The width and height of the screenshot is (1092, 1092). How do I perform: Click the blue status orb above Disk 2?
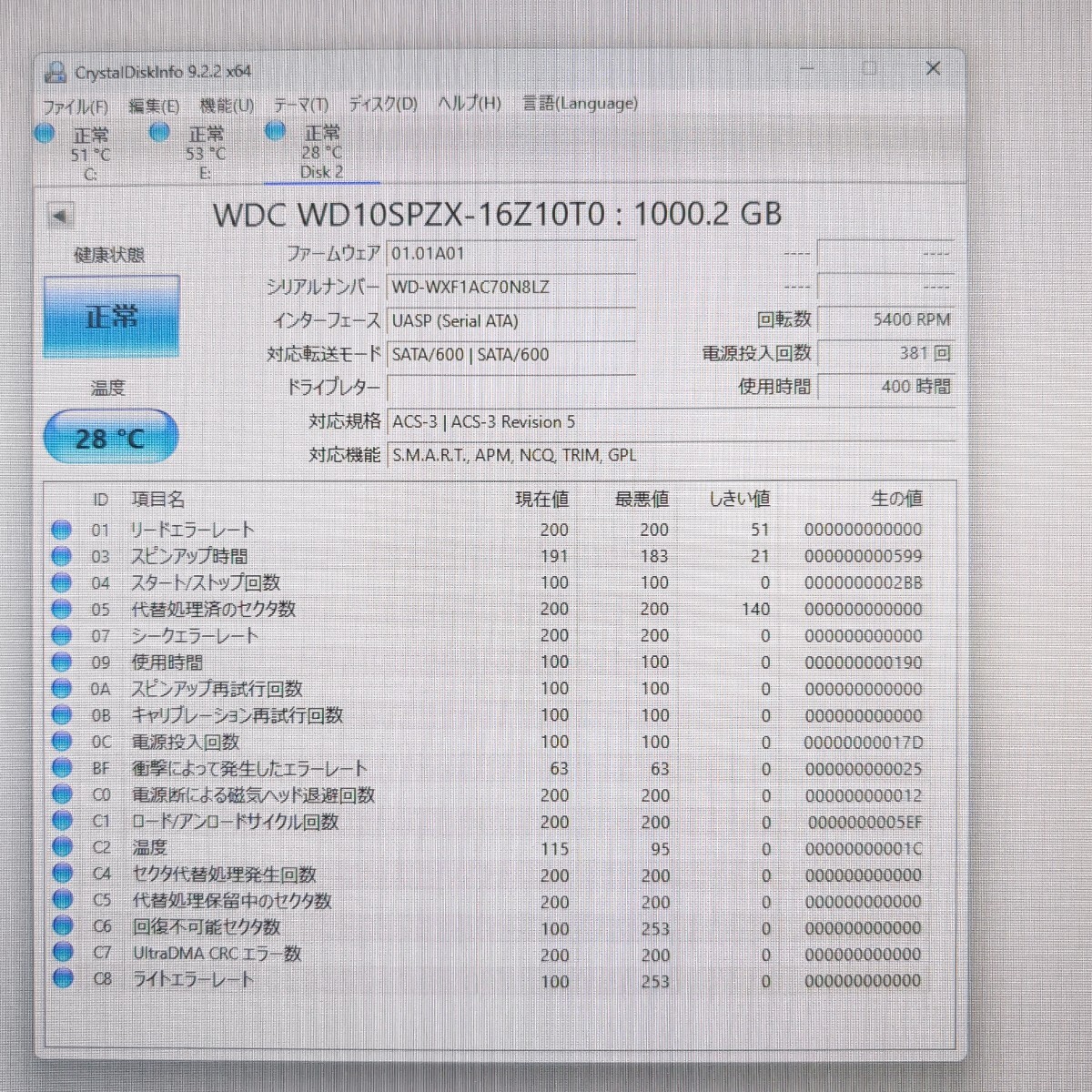(x=276, y=130)
